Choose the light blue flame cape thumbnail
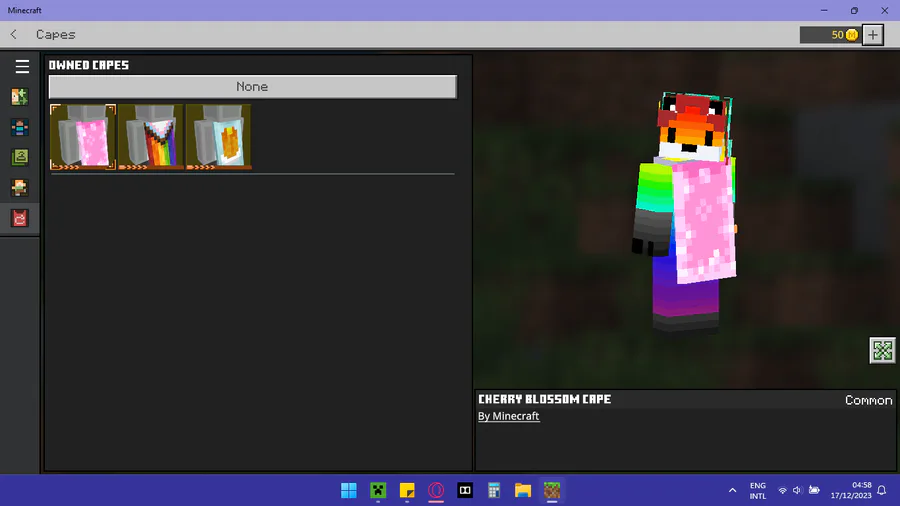Screen dimensions: 900x506 point(219,137)
